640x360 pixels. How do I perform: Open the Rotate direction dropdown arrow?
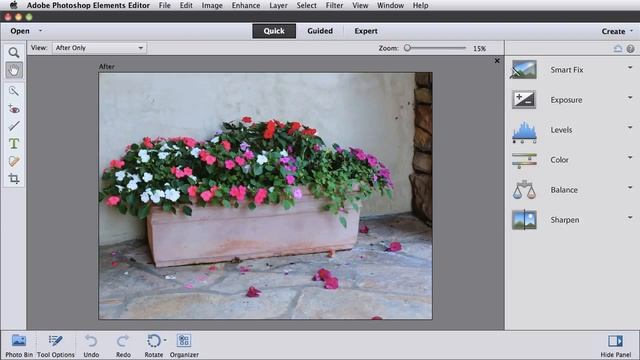pos(164,340)
